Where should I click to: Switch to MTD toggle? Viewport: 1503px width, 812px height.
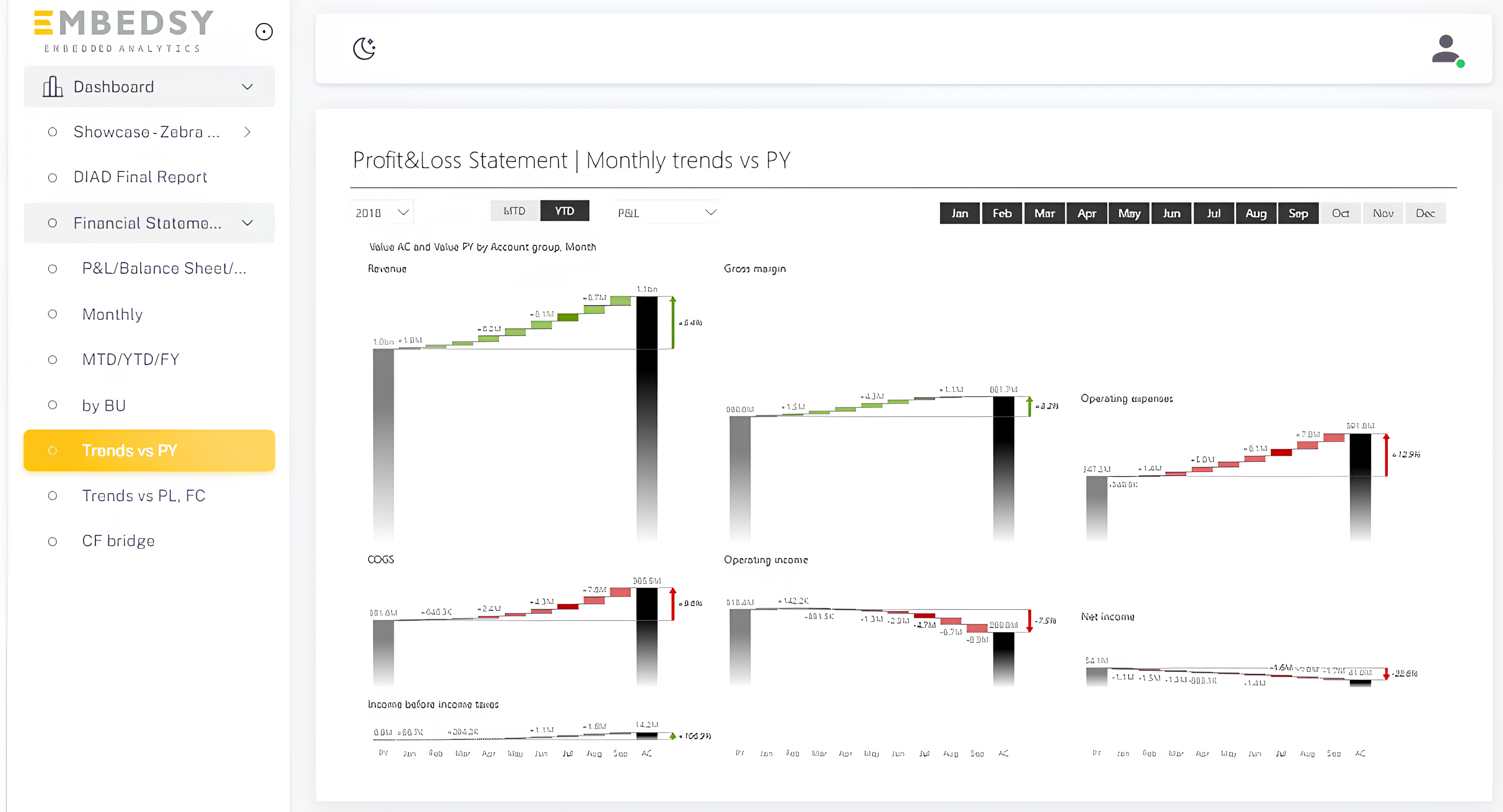pos(514,211)
